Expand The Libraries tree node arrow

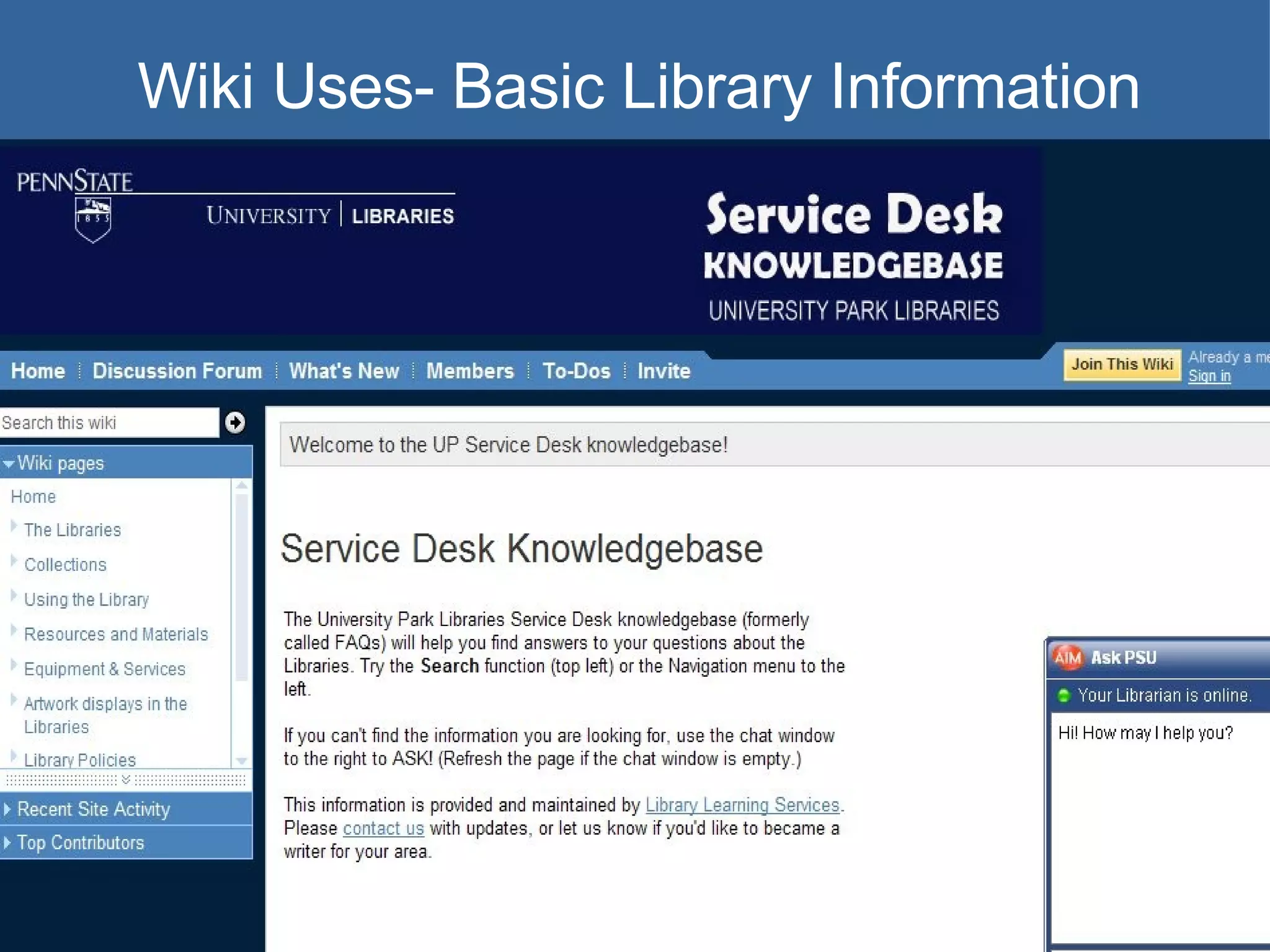[14, 526]
